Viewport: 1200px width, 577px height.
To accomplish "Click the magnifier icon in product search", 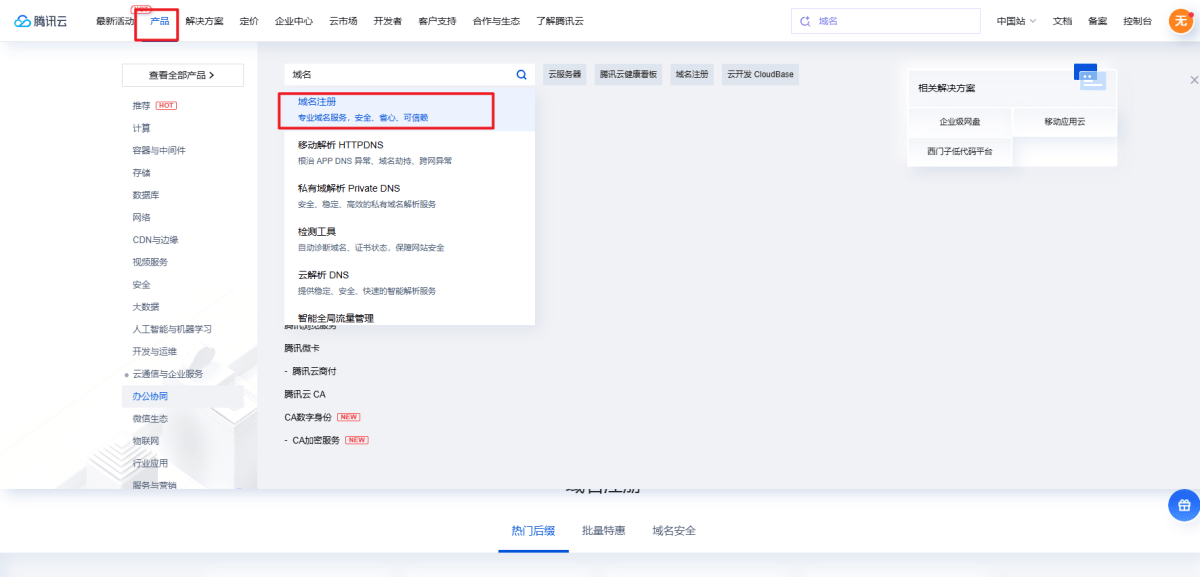I will pyautogui.click(x=521, y=75).
